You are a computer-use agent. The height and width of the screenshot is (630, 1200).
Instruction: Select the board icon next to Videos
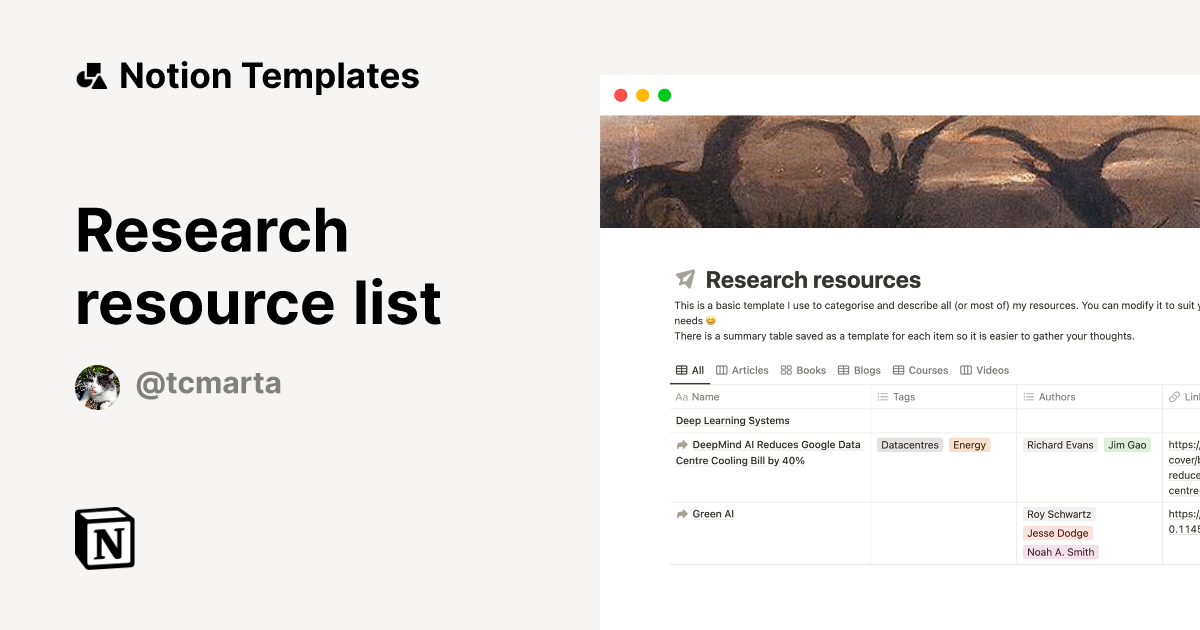pos(964,370)
